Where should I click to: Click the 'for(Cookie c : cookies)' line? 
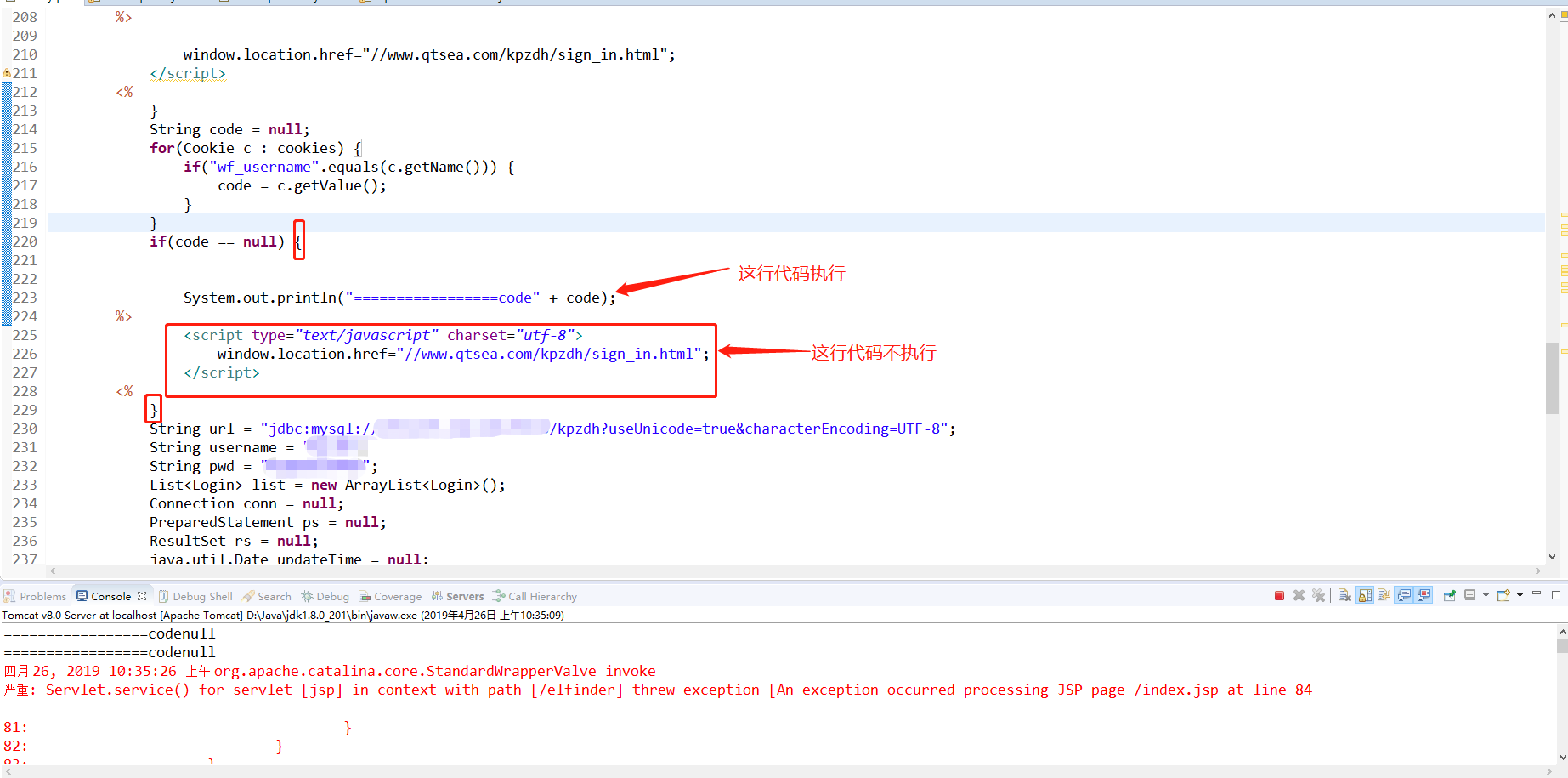(x=255, y=148)
